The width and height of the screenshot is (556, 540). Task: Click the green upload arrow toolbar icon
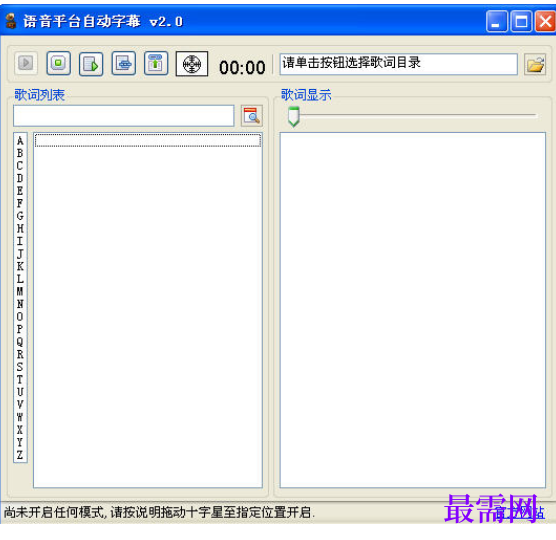tap(156, 63)
